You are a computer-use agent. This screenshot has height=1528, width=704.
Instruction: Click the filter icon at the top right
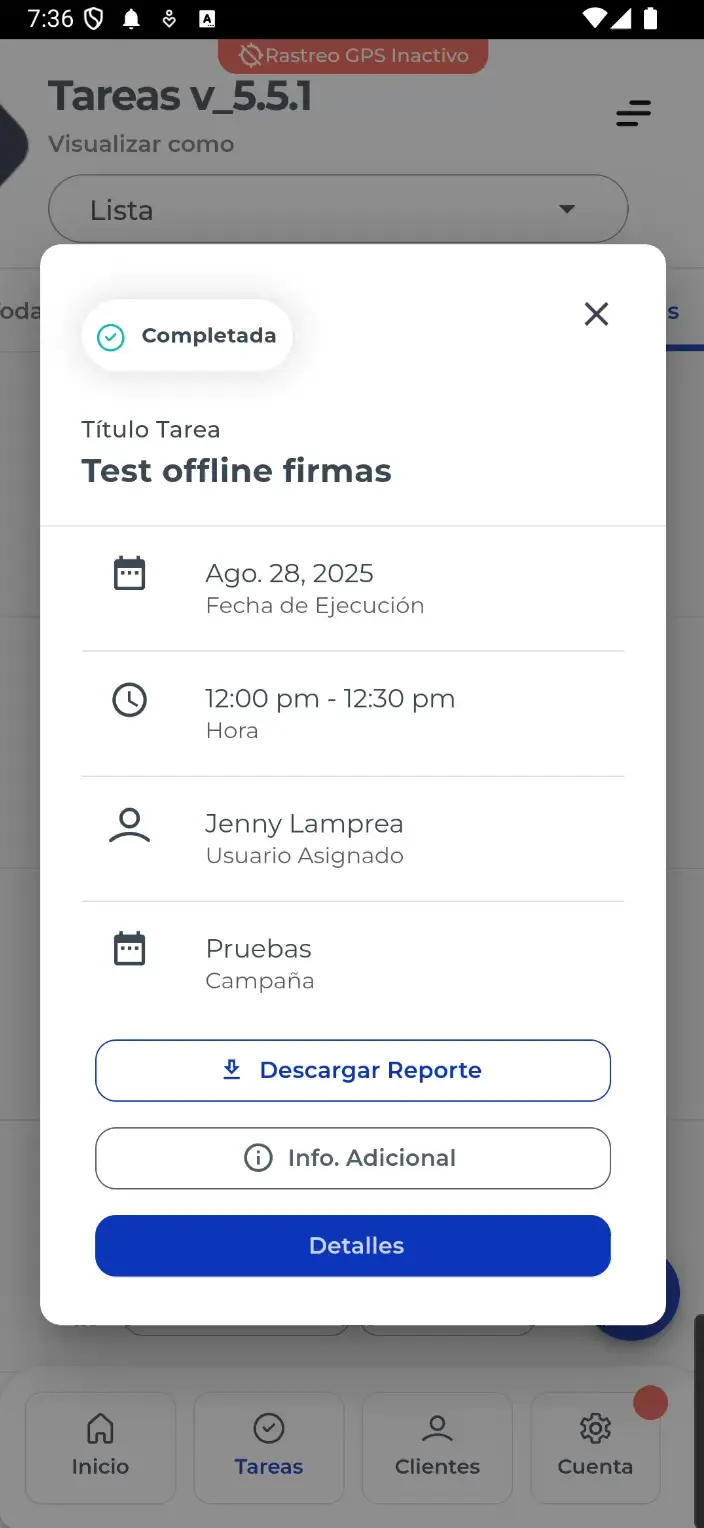(633, 114)
